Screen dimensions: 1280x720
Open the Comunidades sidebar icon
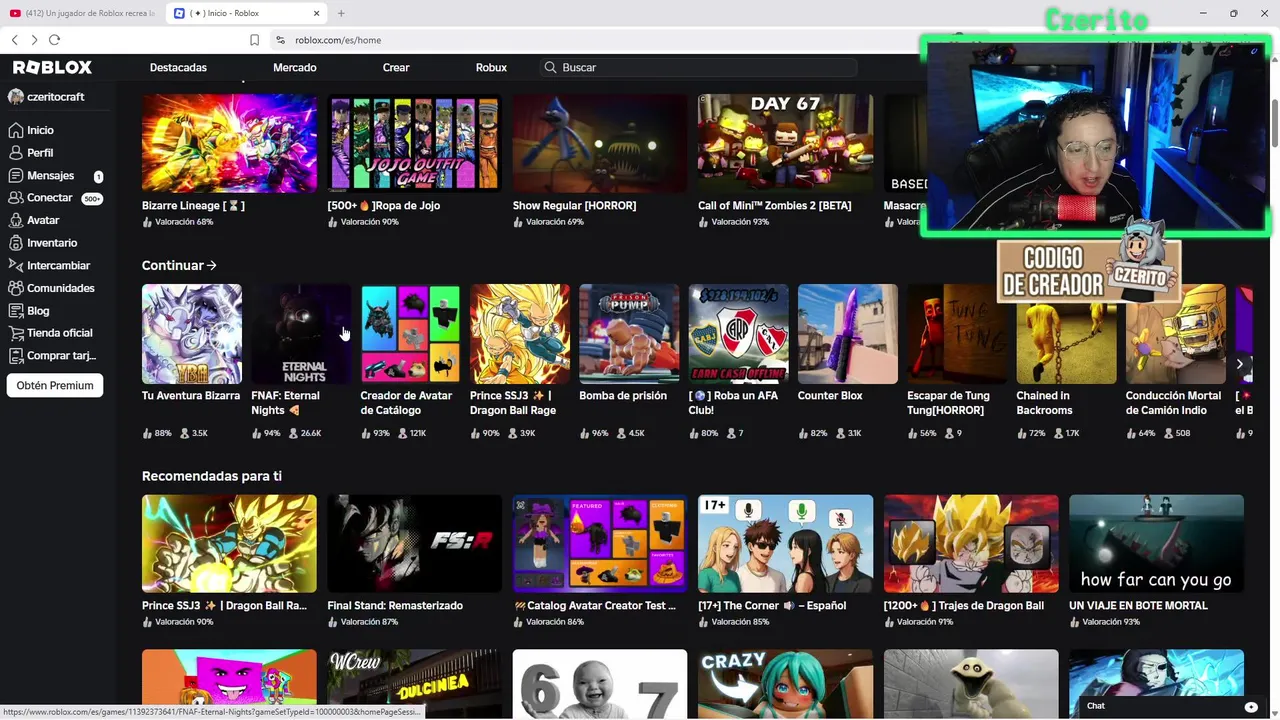(x=15, y=288)
